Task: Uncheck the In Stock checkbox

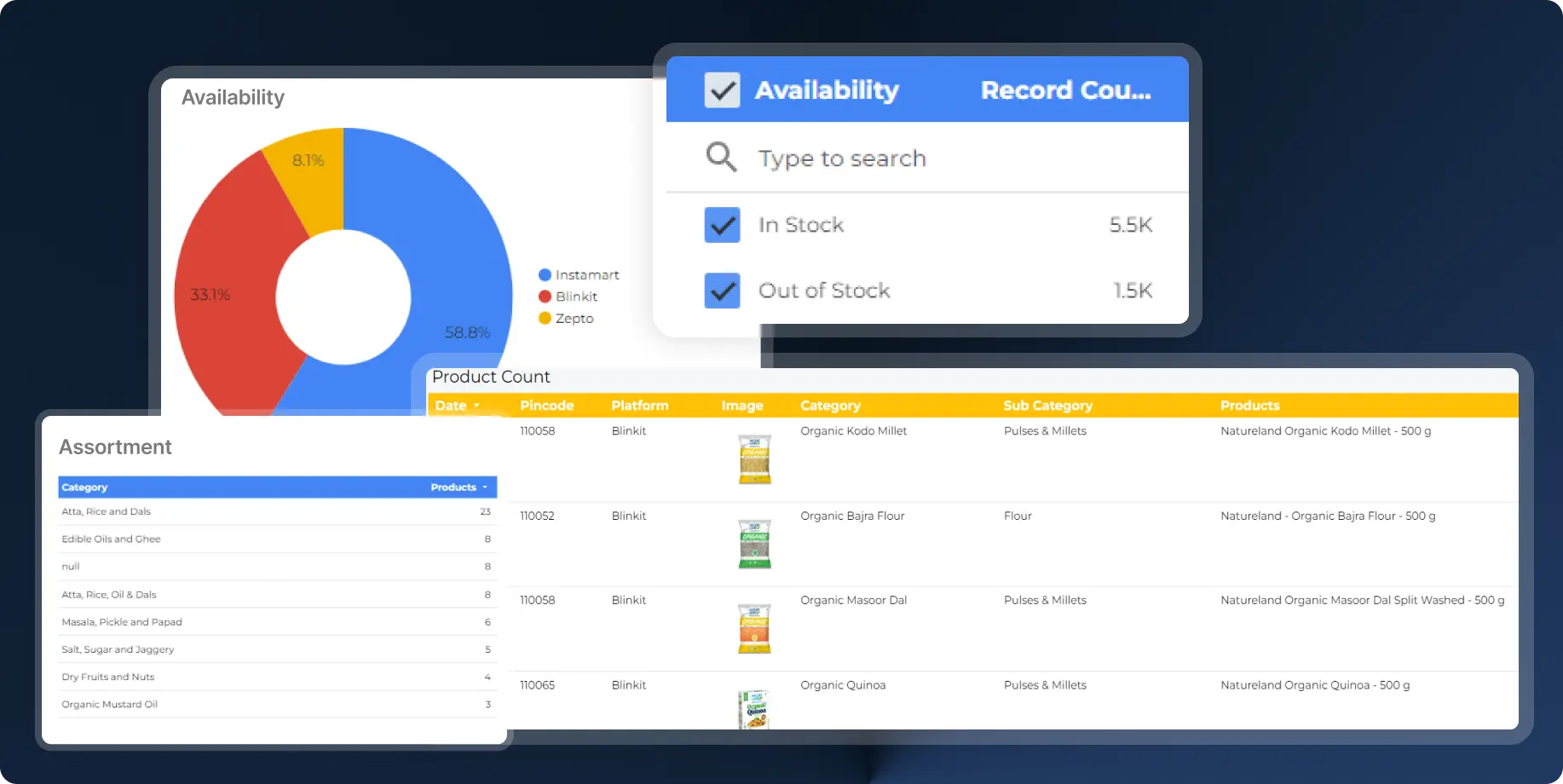Action: coord(722,225)
